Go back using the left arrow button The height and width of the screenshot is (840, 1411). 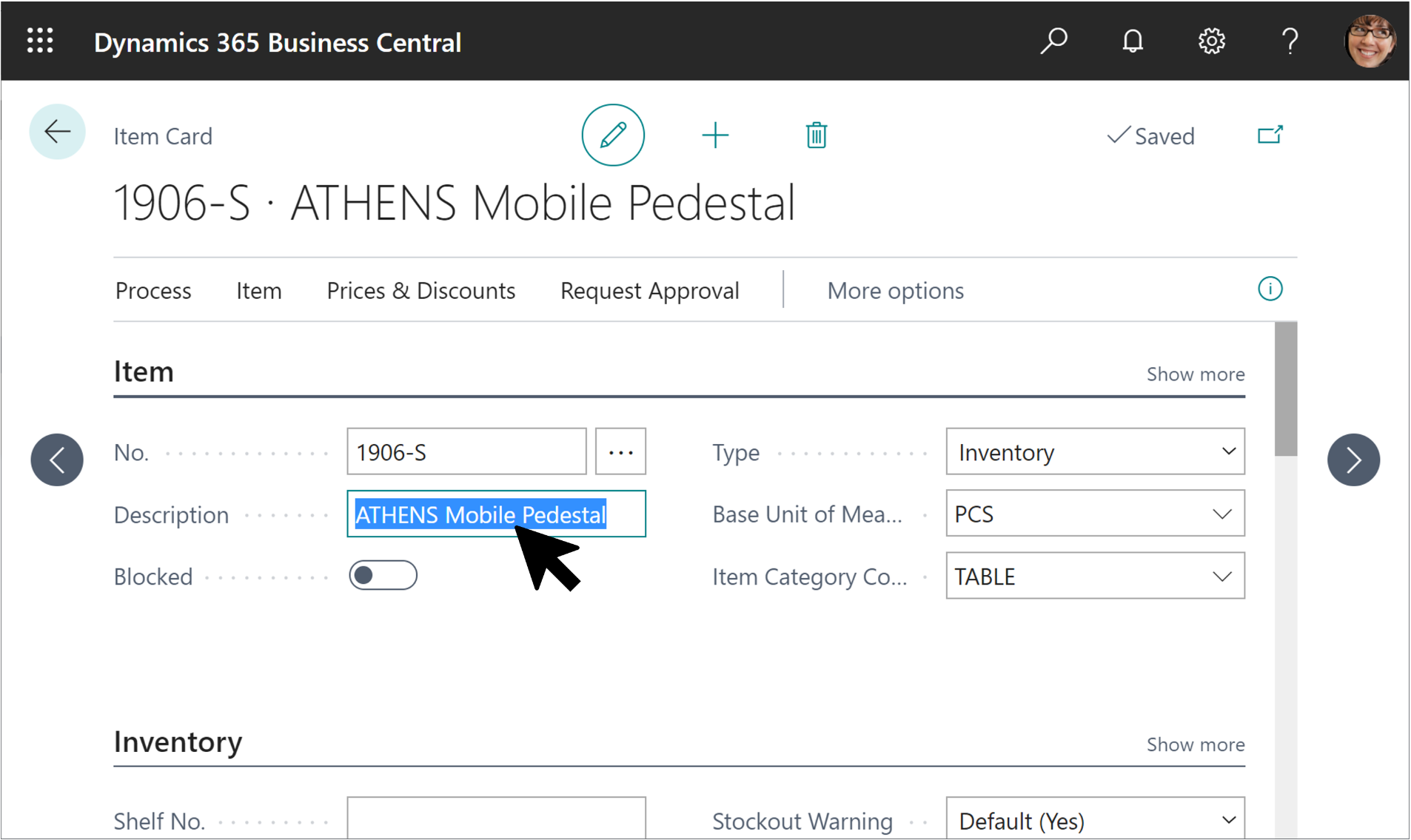(57, 132)
